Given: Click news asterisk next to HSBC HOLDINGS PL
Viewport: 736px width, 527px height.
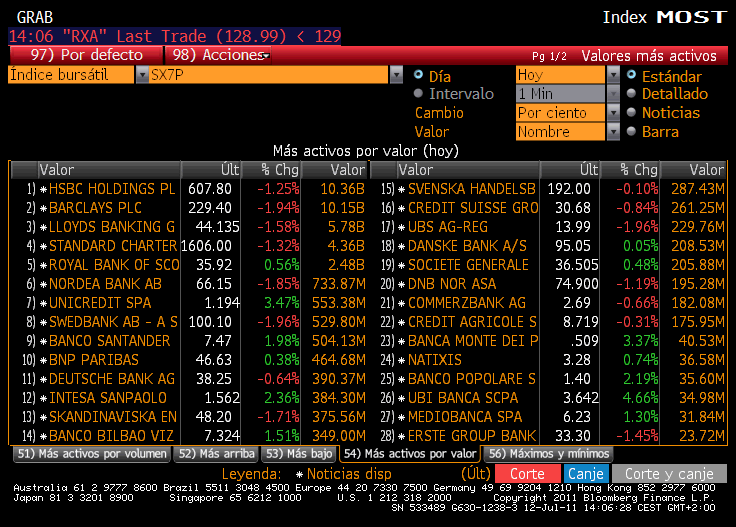Looking at the screenshot, I should (43, 190).
